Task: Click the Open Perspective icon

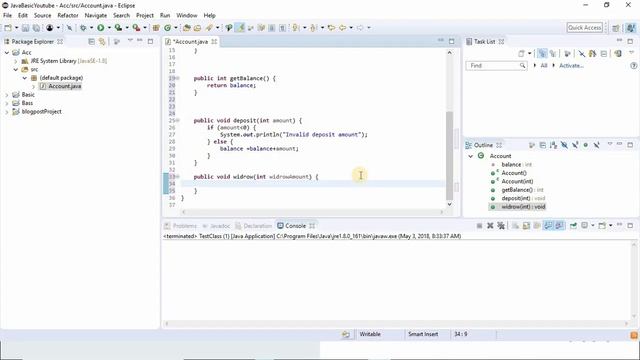Action: [x=616, y=28]
